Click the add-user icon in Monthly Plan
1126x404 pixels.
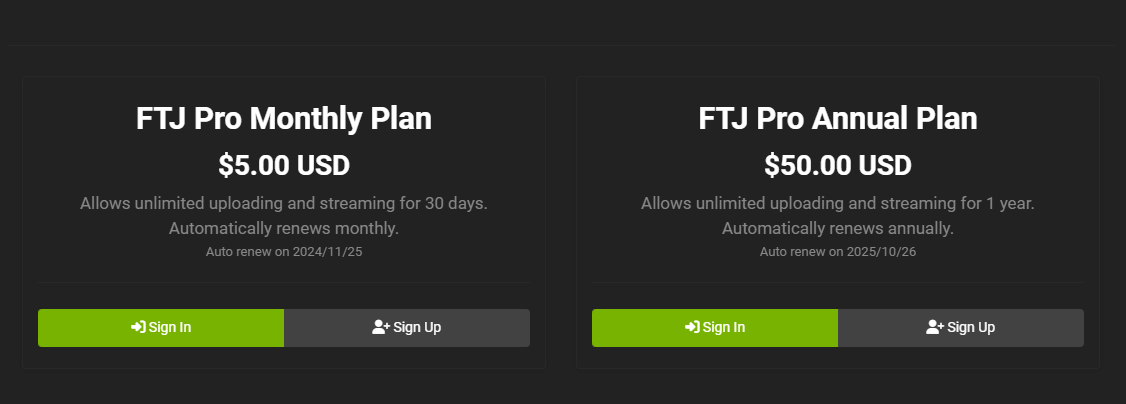(x=381, y=327)
